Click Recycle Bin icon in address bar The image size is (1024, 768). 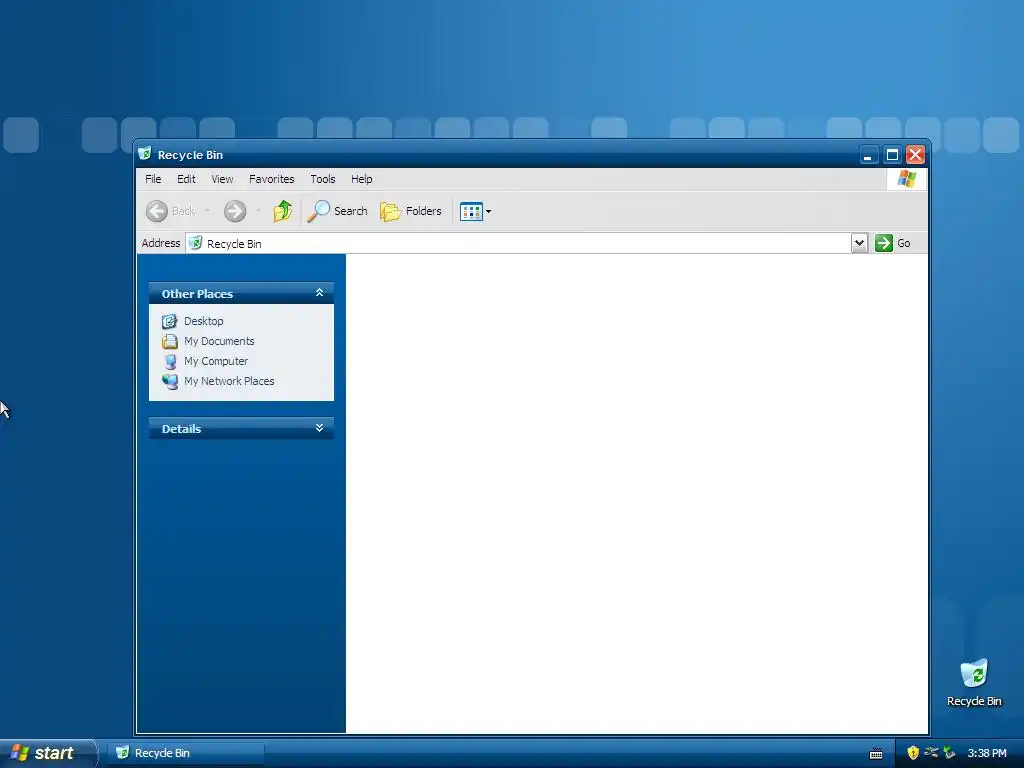tap(195, 243)
